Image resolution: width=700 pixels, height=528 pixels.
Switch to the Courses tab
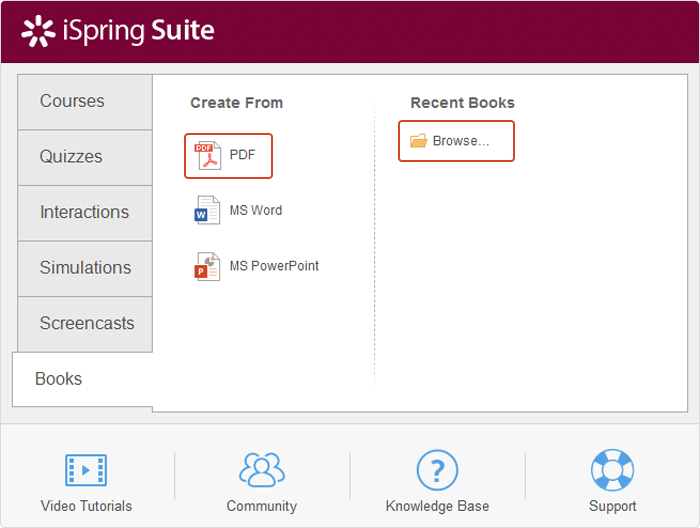point(84,101)
